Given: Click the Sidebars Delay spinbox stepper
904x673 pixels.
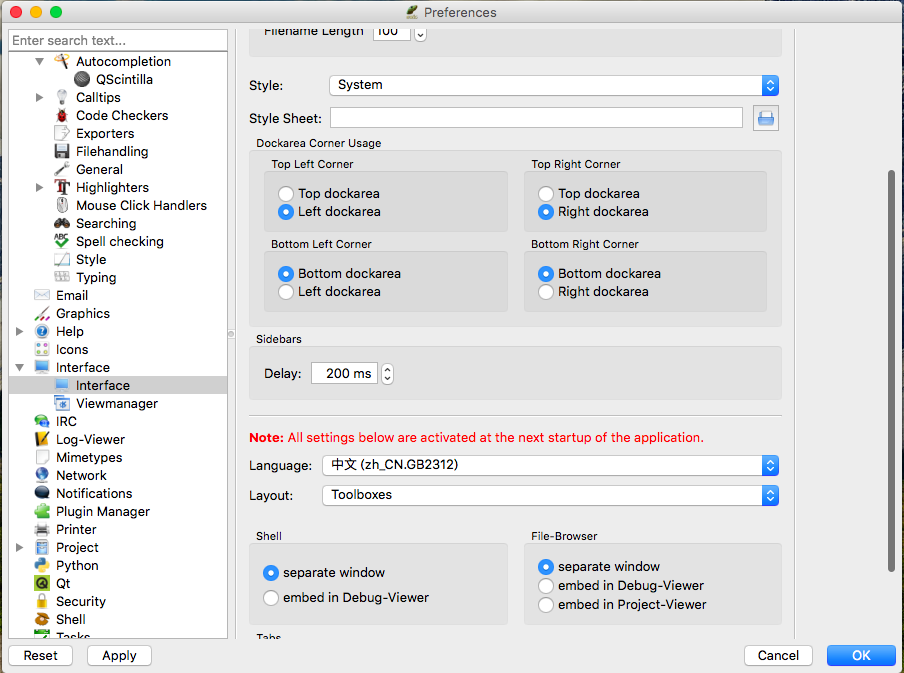Looking at the screenshot, I should click(x=388, y=374).
